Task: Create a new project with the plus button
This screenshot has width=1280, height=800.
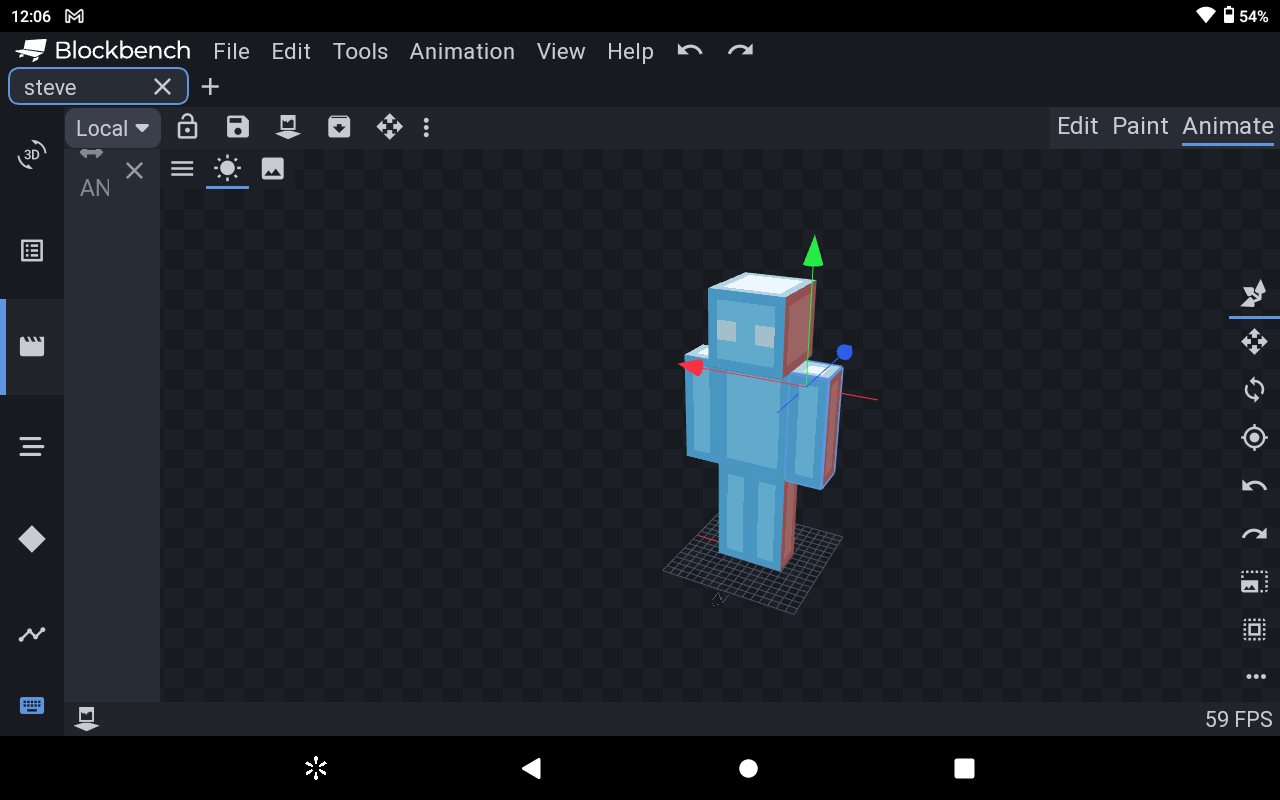Action: point(210,87)
